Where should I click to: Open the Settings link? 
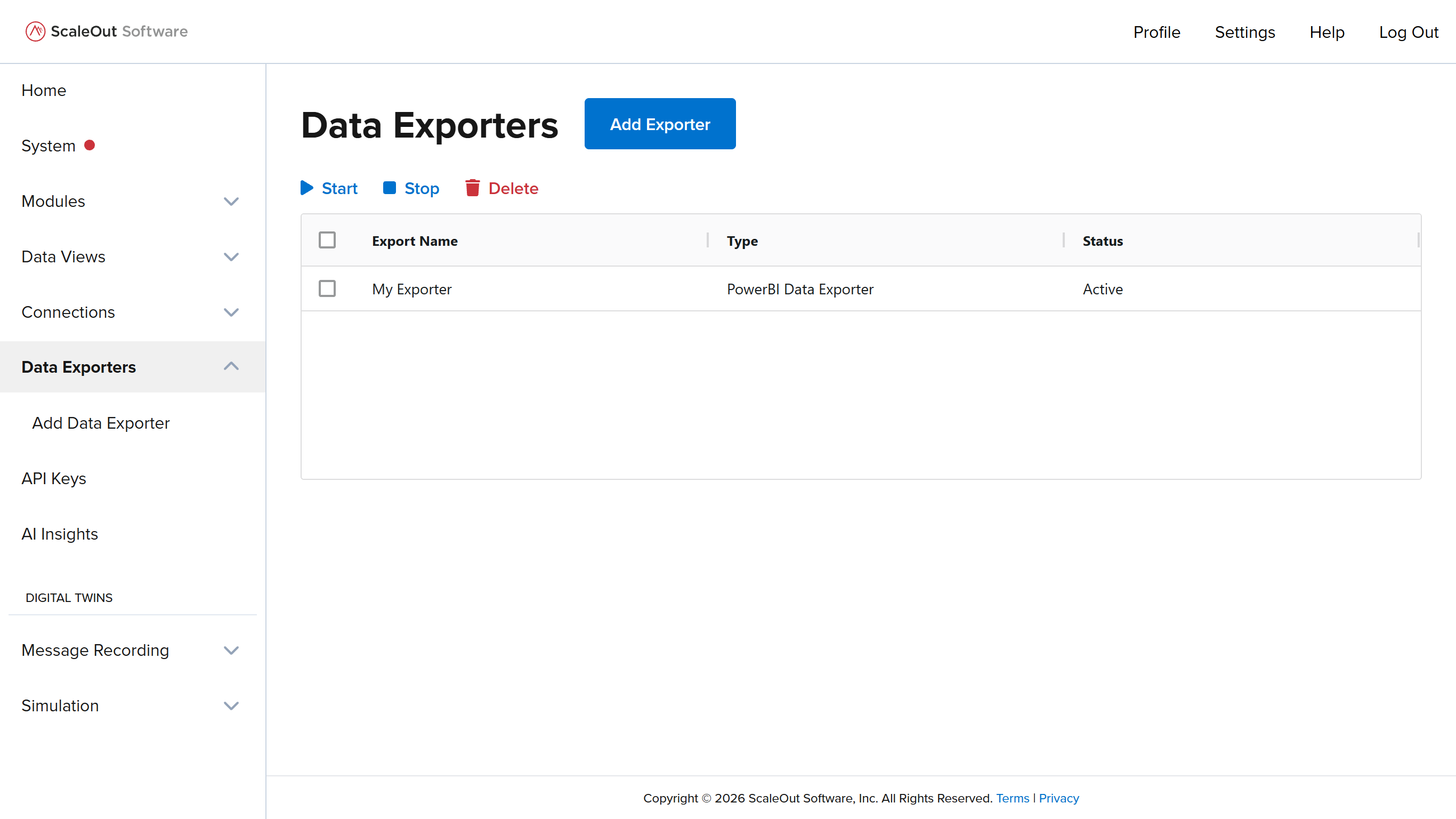[x=1244, y=32]
